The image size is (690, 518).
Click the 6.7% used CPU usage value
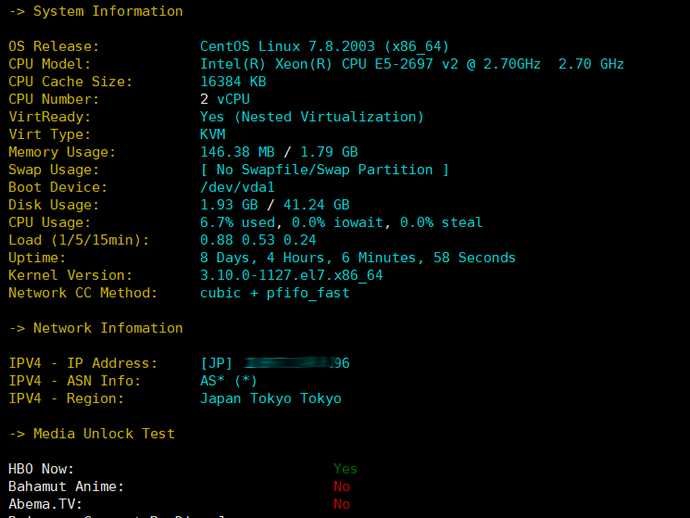(240, 223)
